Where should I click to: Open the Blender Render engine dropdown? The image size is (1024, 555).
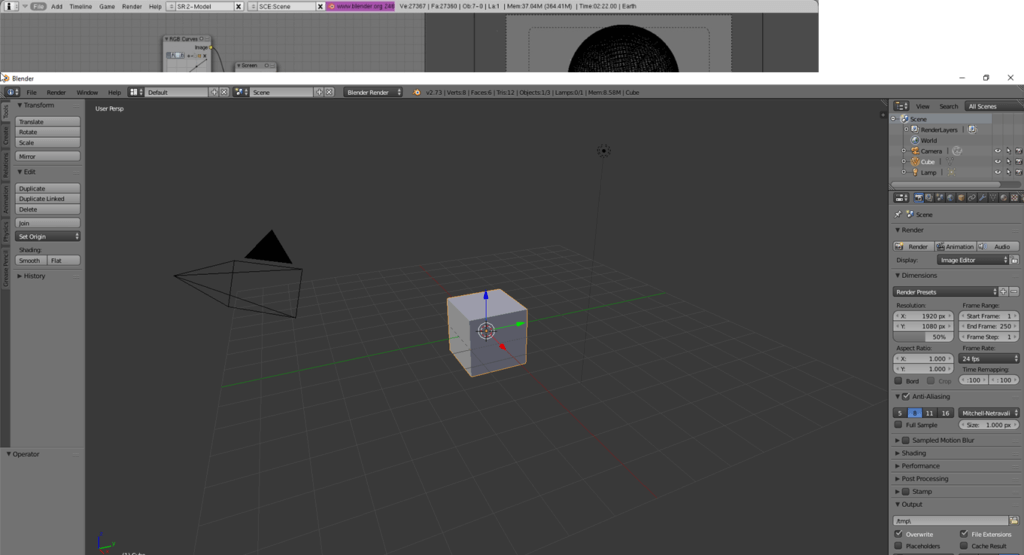coord(373,92)
